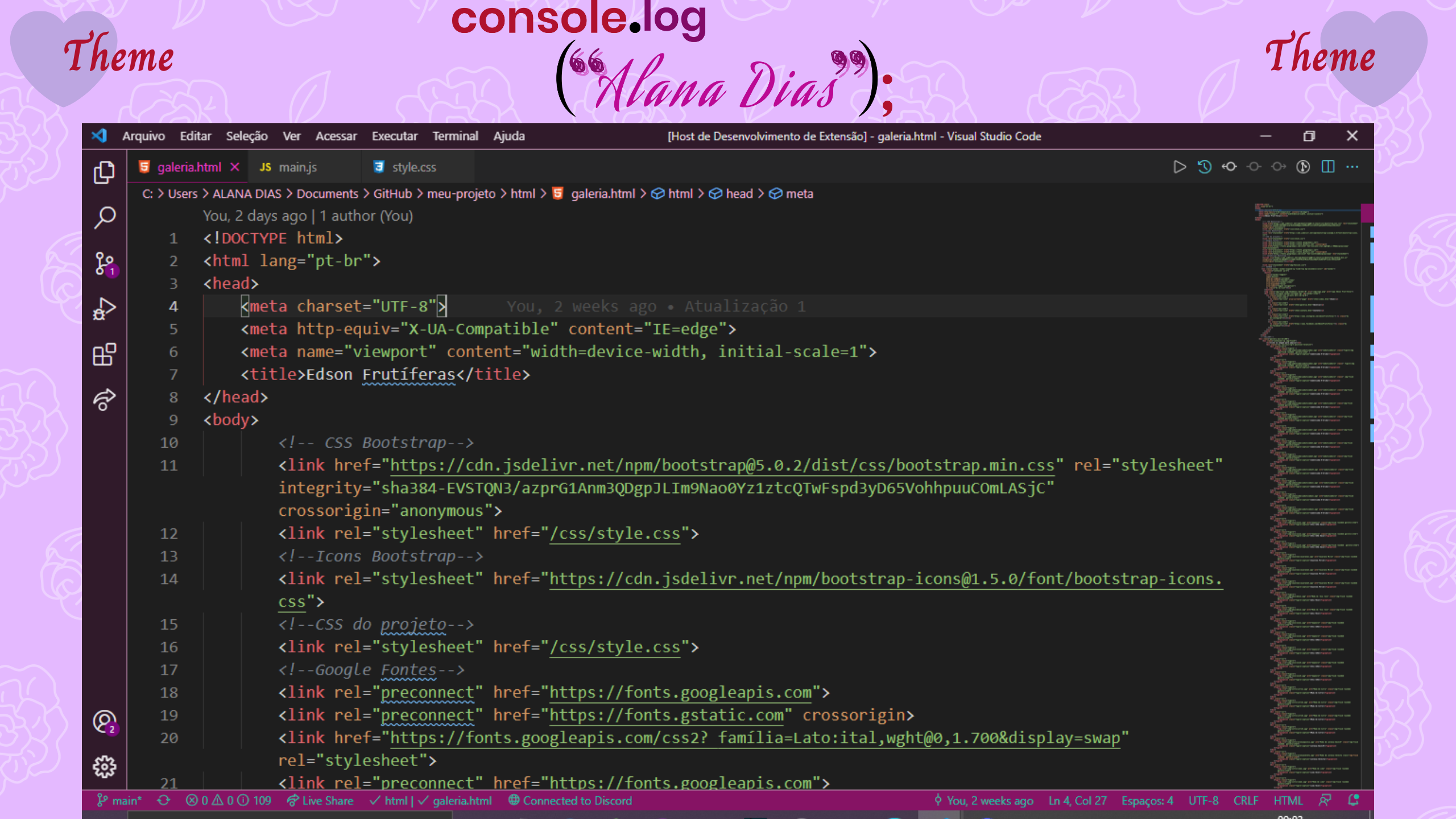The image size is (1456, 819).
Task: Click the sync changes icon in status bar
Action: tap(164, 800)
